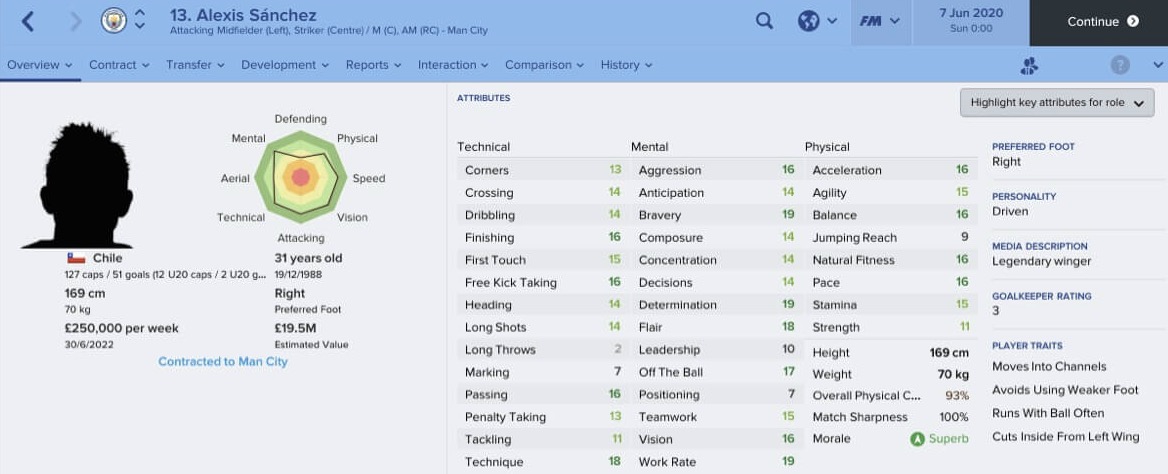This screenshot has height=474, width=1168.
Task: Open the help question mark icon
Action: 1120,65
